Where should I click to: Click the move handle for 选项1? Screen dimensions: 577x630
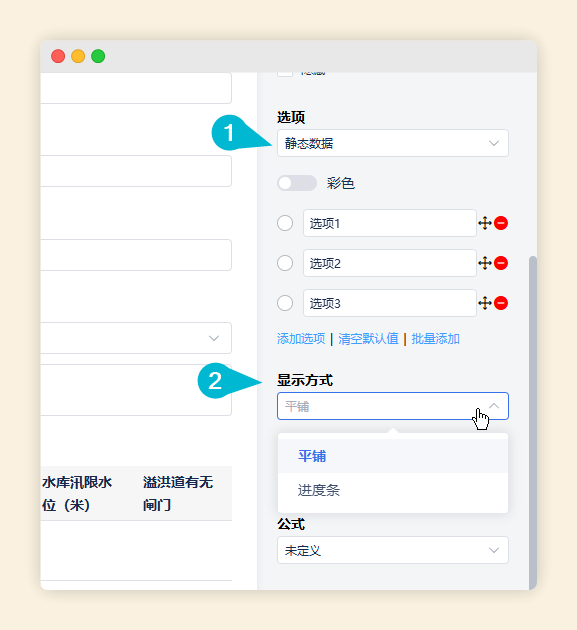pos(485,223)
